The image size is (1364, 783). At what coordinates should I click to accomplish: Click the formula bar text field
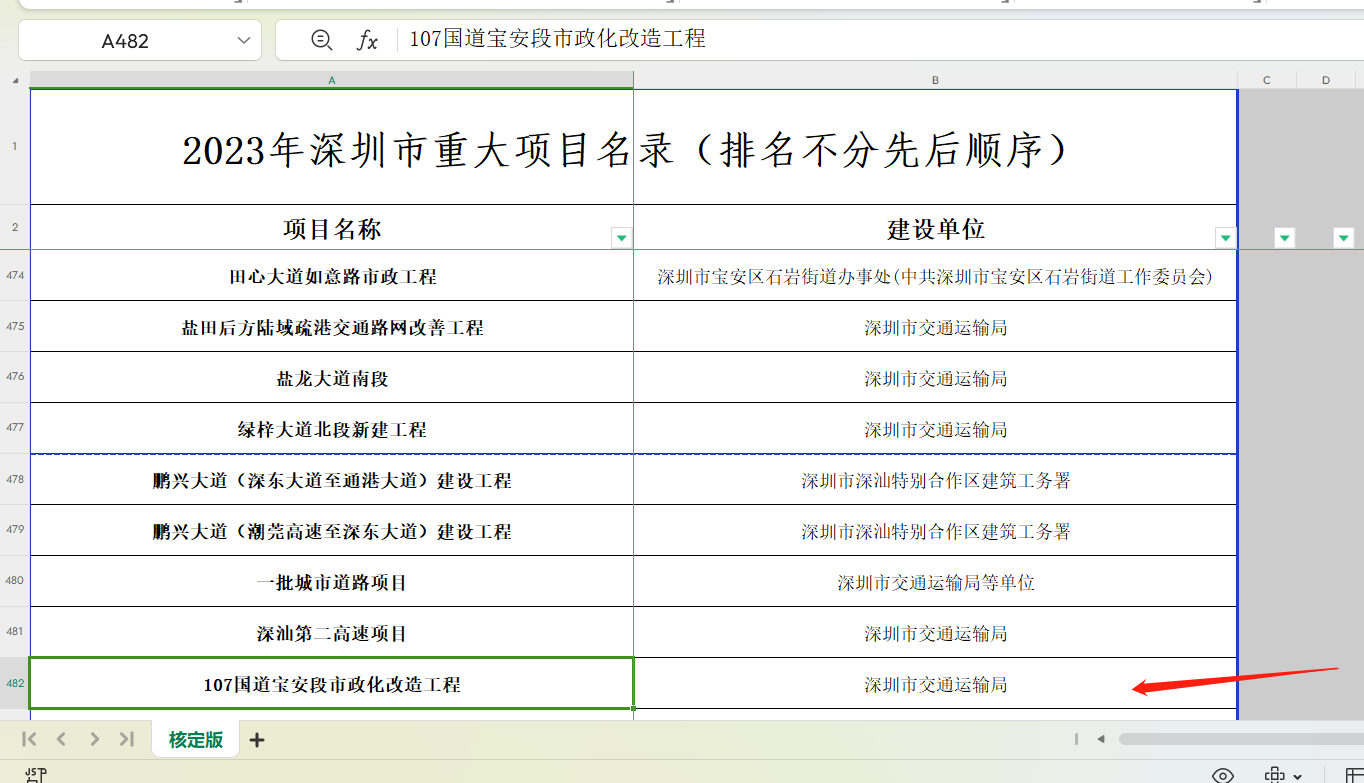coord(800,40)
